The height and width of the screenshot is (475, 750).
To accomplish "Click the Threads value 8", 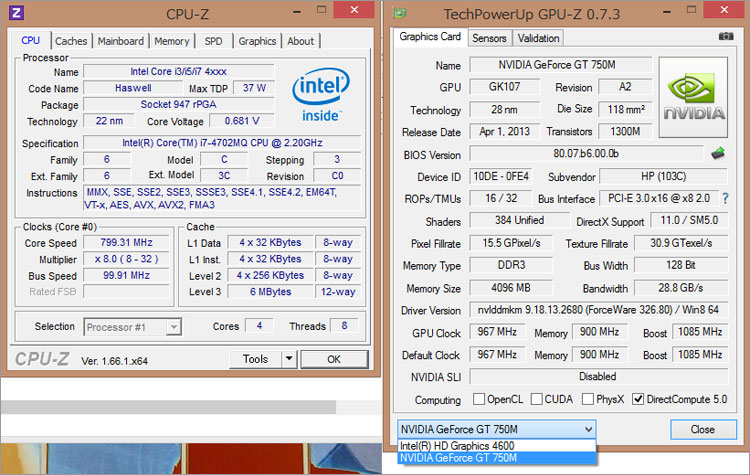I will [x=344, y=326].
